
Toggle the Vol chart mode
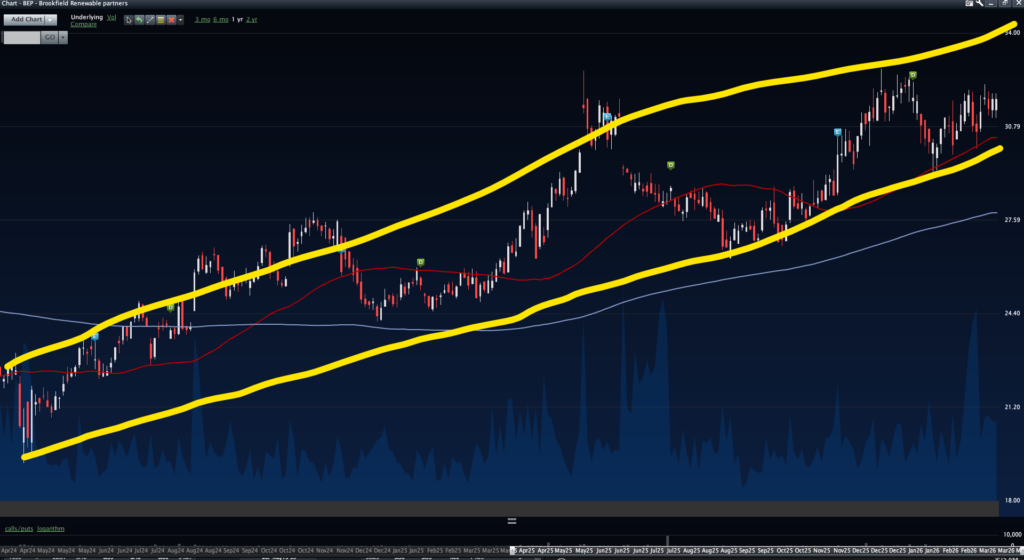[111, 18]
